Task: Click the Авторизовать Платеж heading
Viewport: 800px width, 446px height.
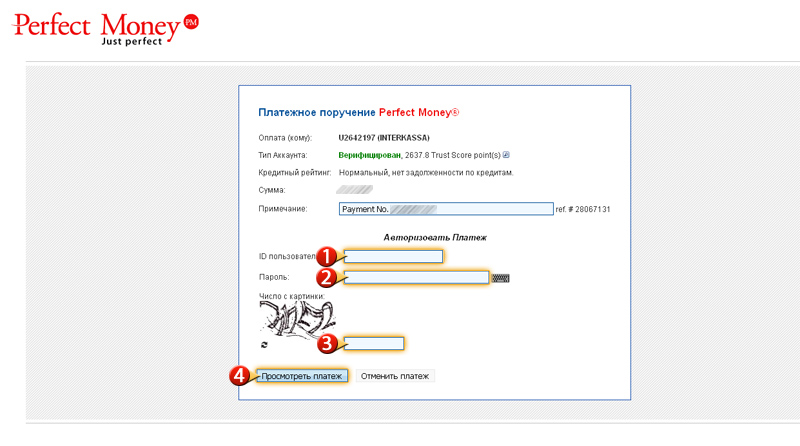Action: (x=435, y=237)
